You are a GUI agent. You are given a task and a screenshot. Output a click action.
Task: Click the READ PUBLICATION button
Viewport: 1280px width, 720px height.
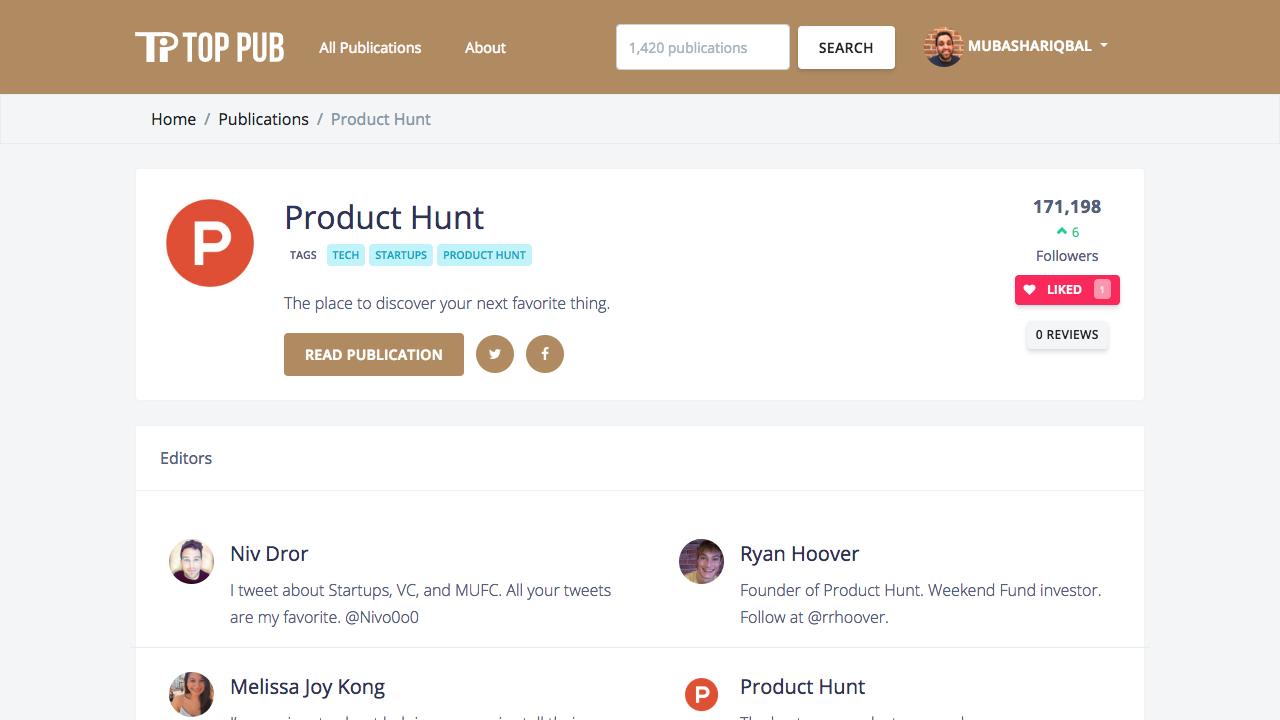click(374, 354)
